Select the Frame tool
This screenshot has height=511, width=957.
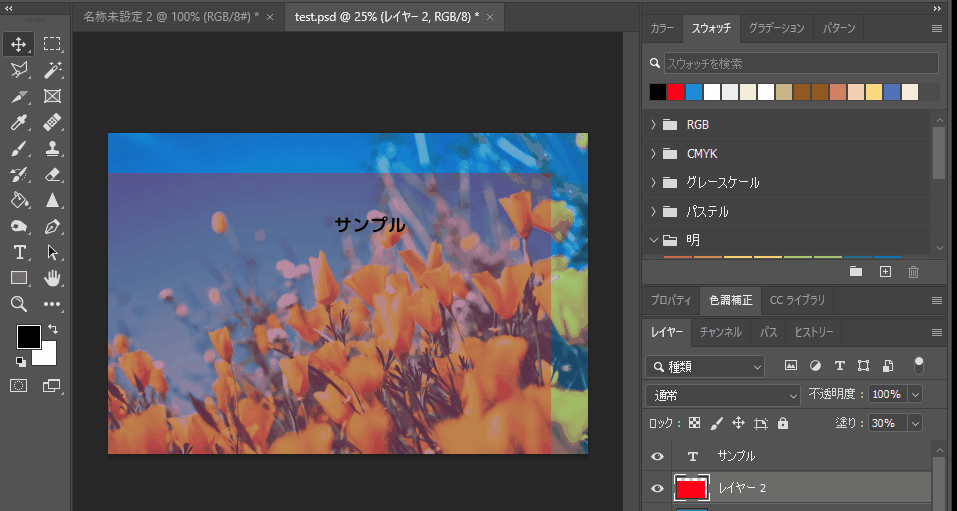click(x=52, y=96)
